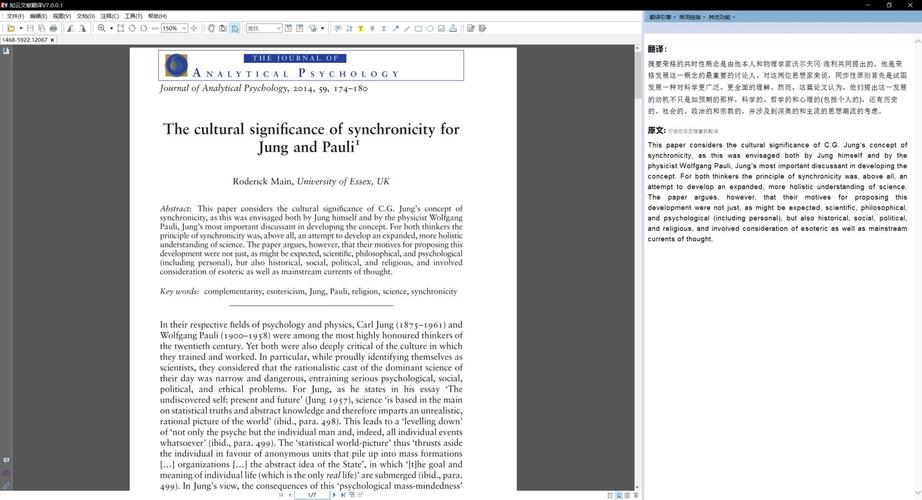The width and height of the screenshot is (922, 500).
Task: Select the hand pan tool
Action: click(x=211, y=28)
